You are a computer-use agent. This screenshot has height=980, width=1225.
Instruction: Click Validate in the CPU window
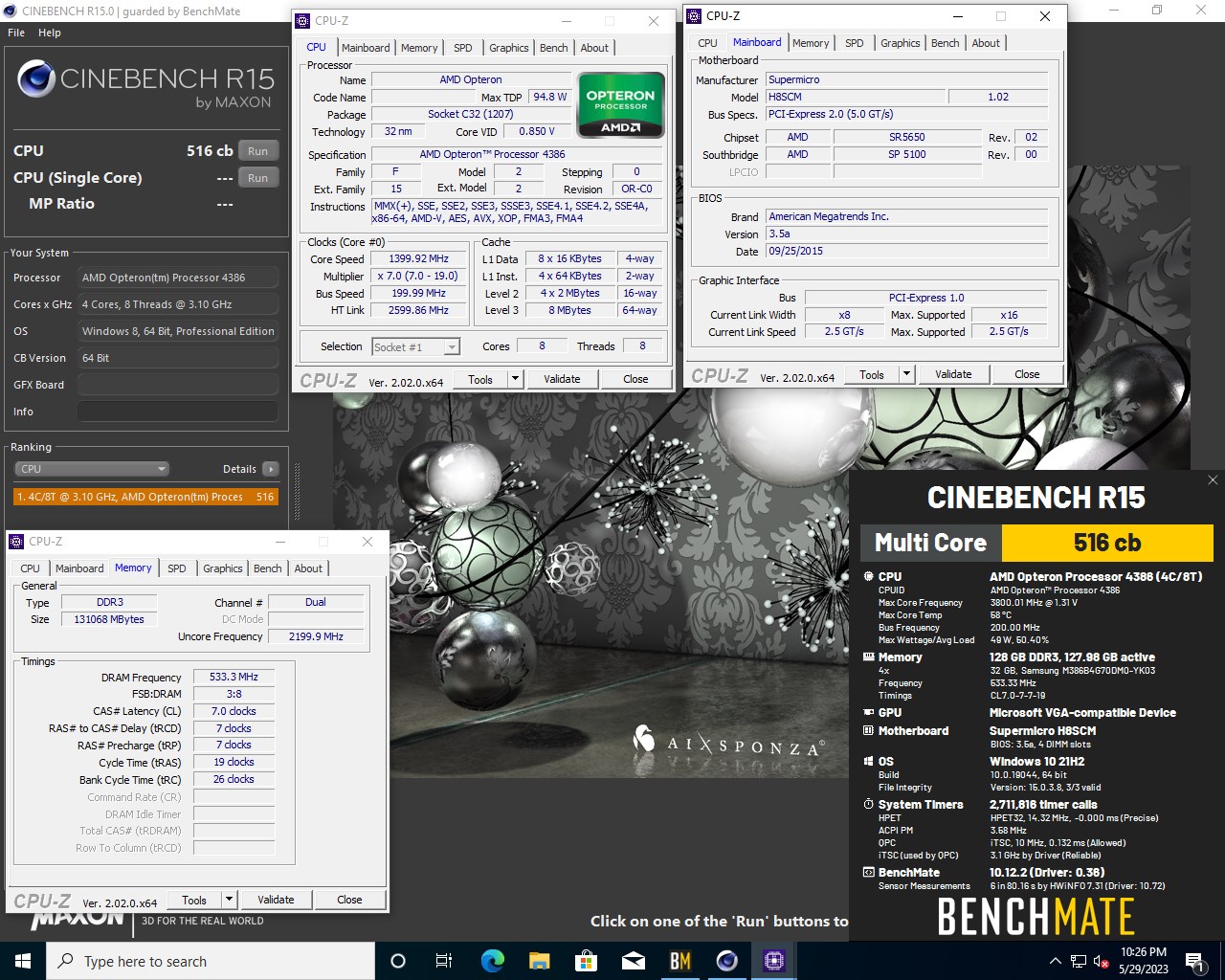tap(562, 379)
